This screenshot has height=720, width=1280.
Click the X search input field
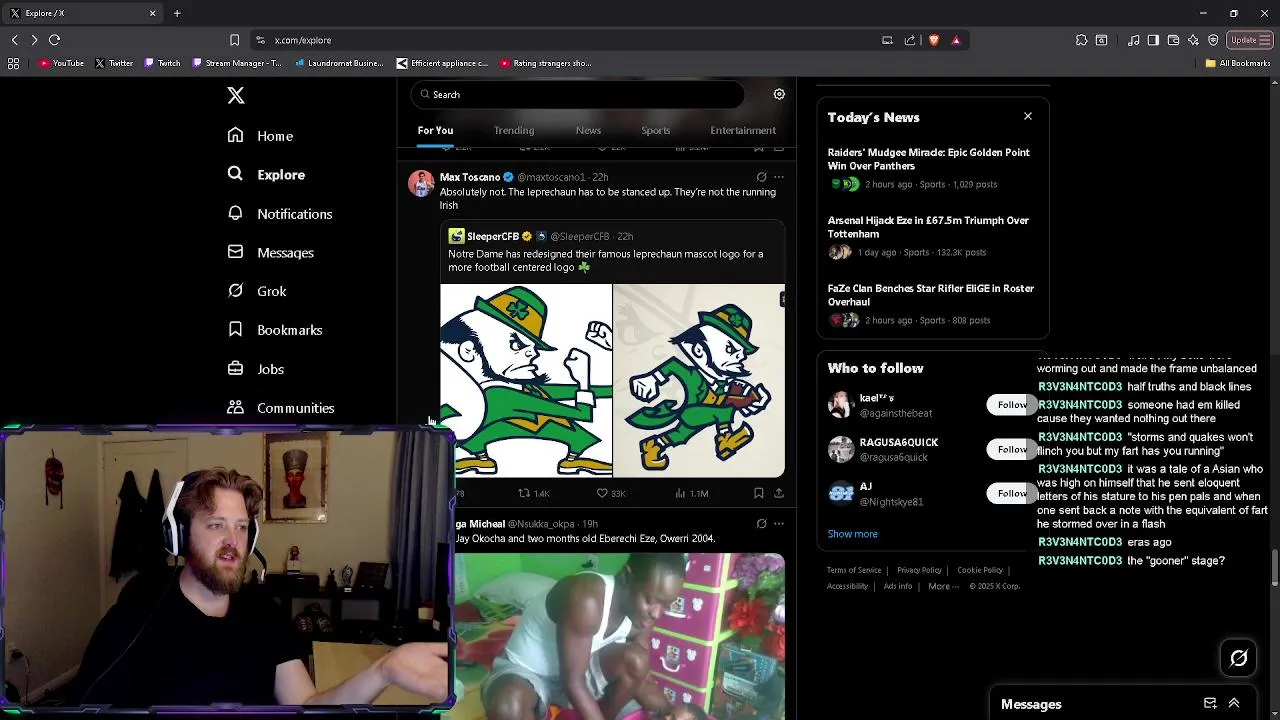577,95
